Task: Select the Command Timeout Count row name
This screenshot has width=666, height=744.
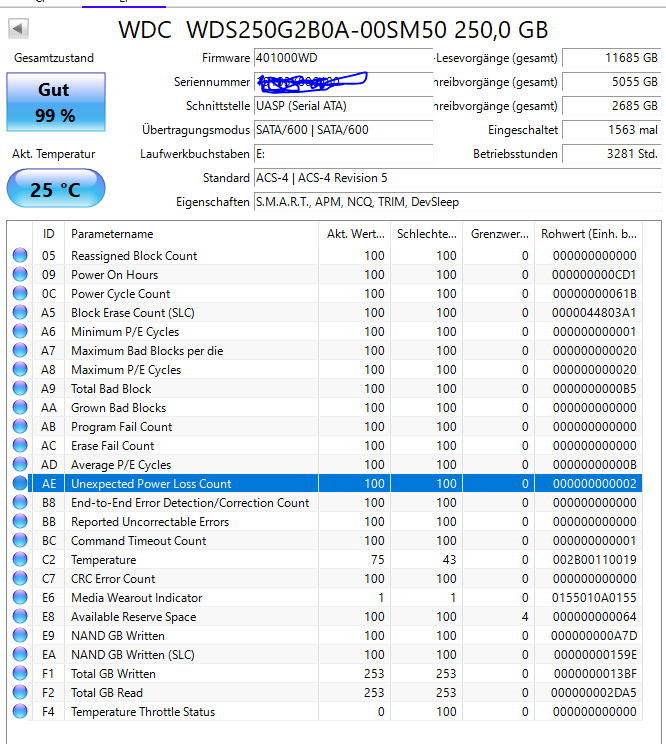Action: (x=139, y=540)
